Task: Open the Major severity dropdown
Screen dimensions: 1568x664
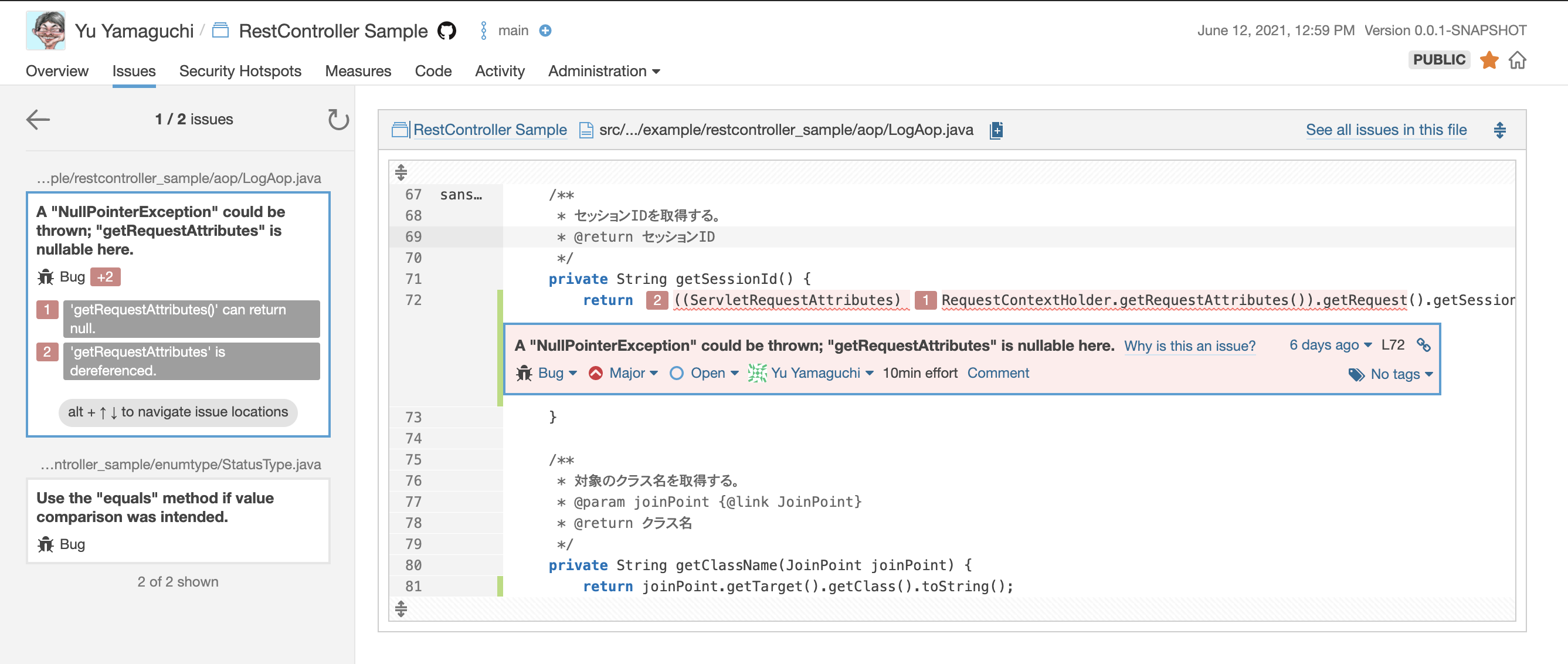Action: click(628, 373)
